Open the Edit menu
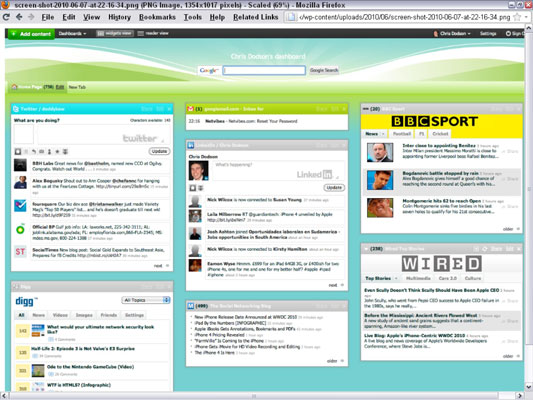Screen dimensions: 533x400 tap(69, 17)
